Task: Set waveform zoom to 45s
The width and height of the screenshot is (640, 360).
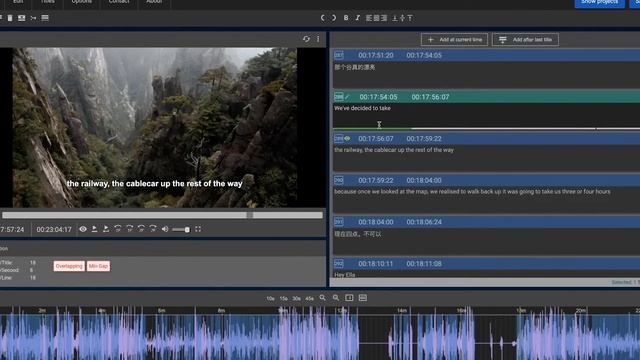Action: coord(309,298)
